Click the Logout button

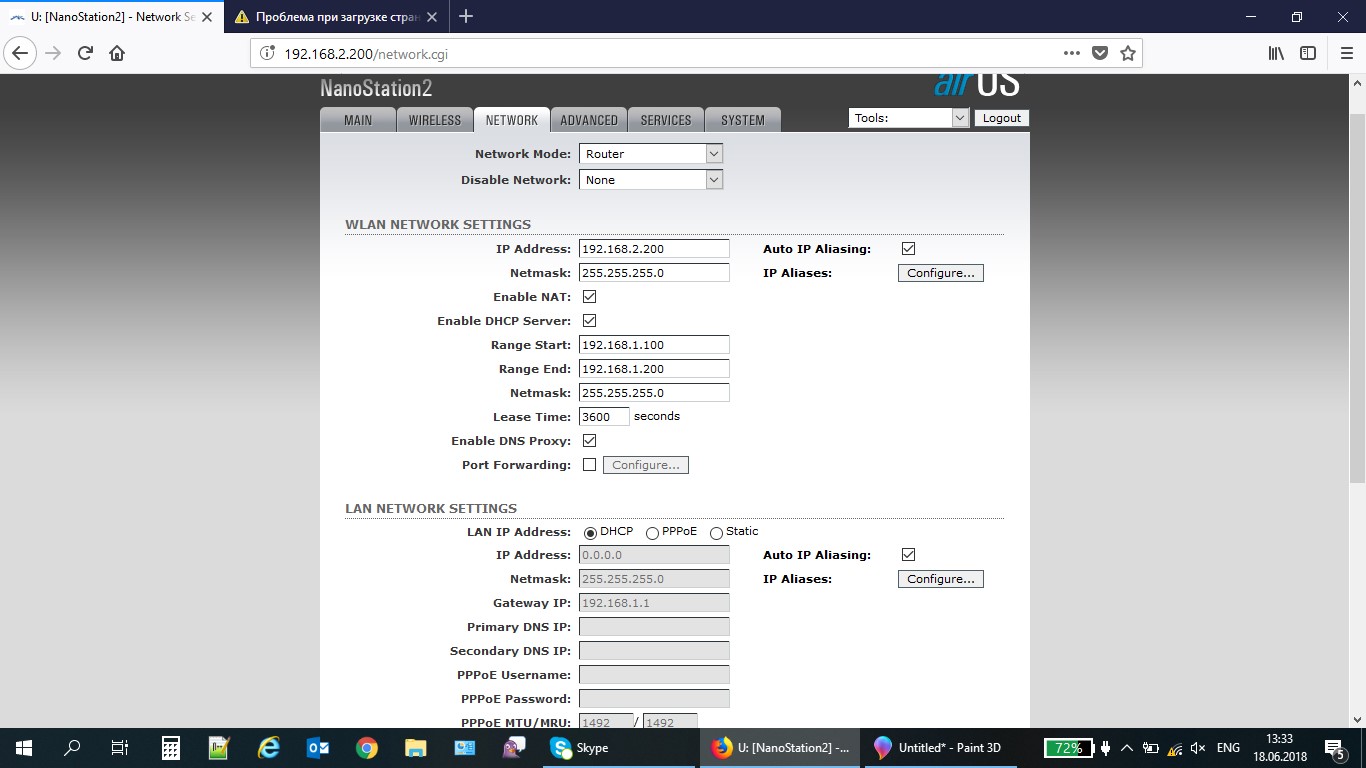[x=1002, y=118]
